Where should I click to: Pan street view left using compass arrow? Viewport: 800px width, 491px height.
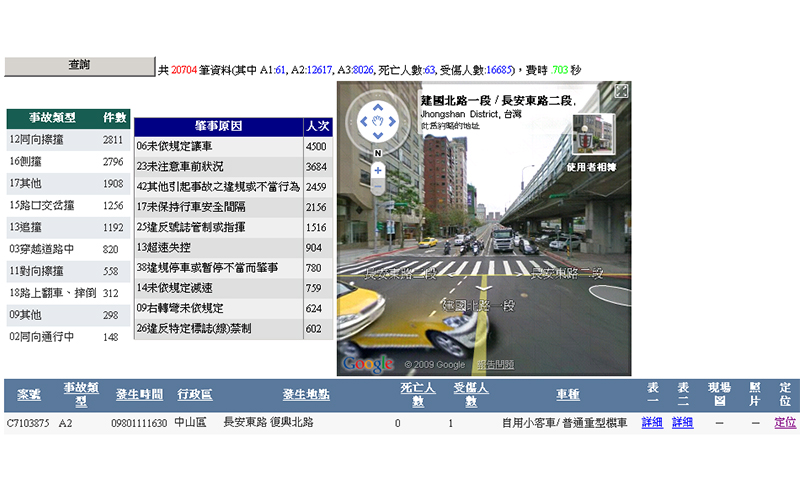362,122
